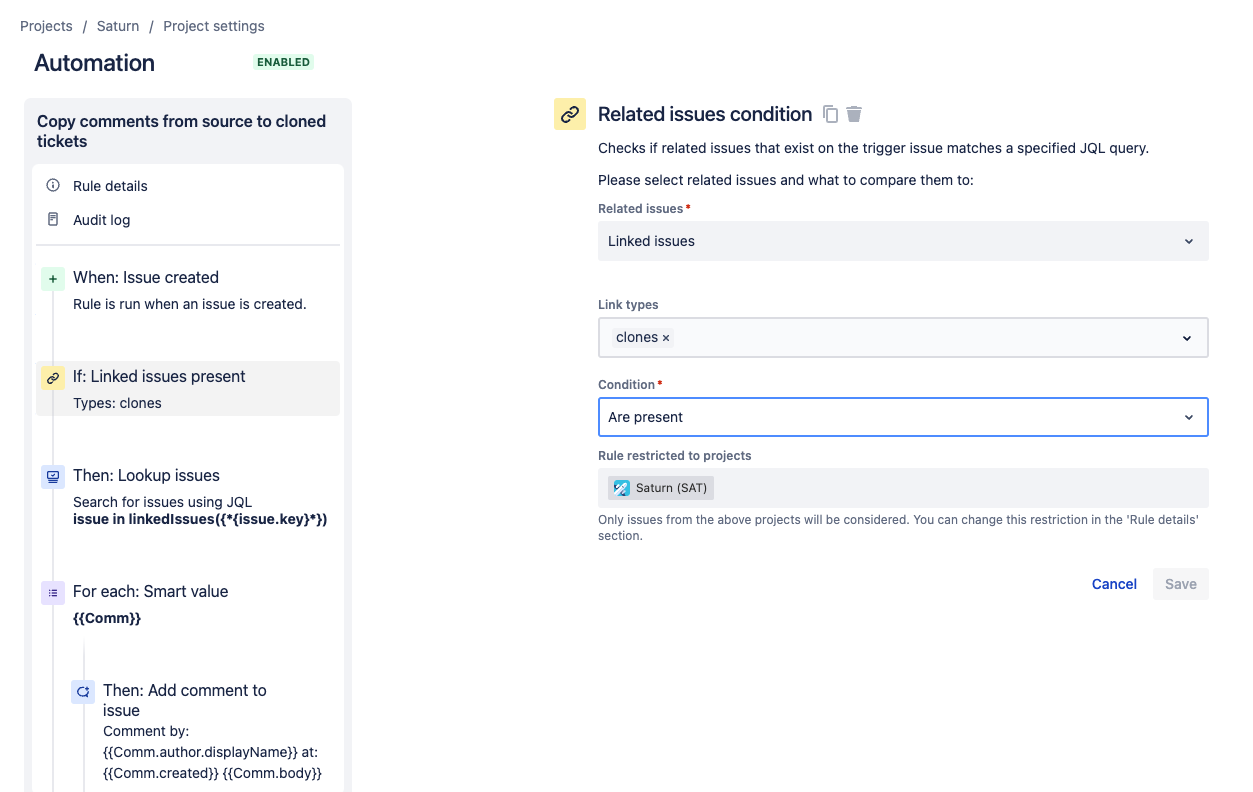
Task: Click the ENABLED status badge
Action: point(283,62)
